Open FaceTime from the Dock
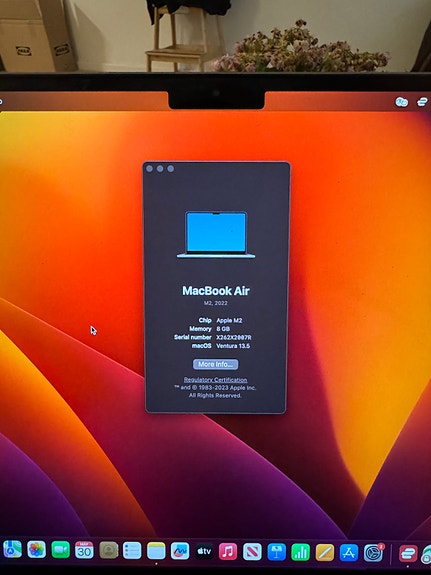 pos(61,550)
